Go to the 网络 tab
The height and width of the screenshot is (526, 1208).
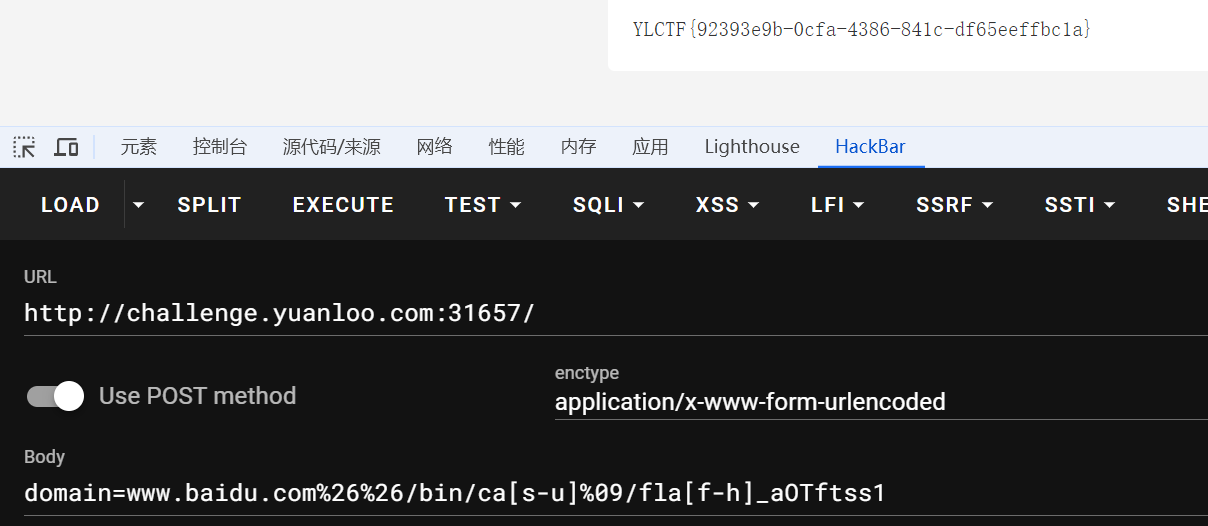coord(435,147)
